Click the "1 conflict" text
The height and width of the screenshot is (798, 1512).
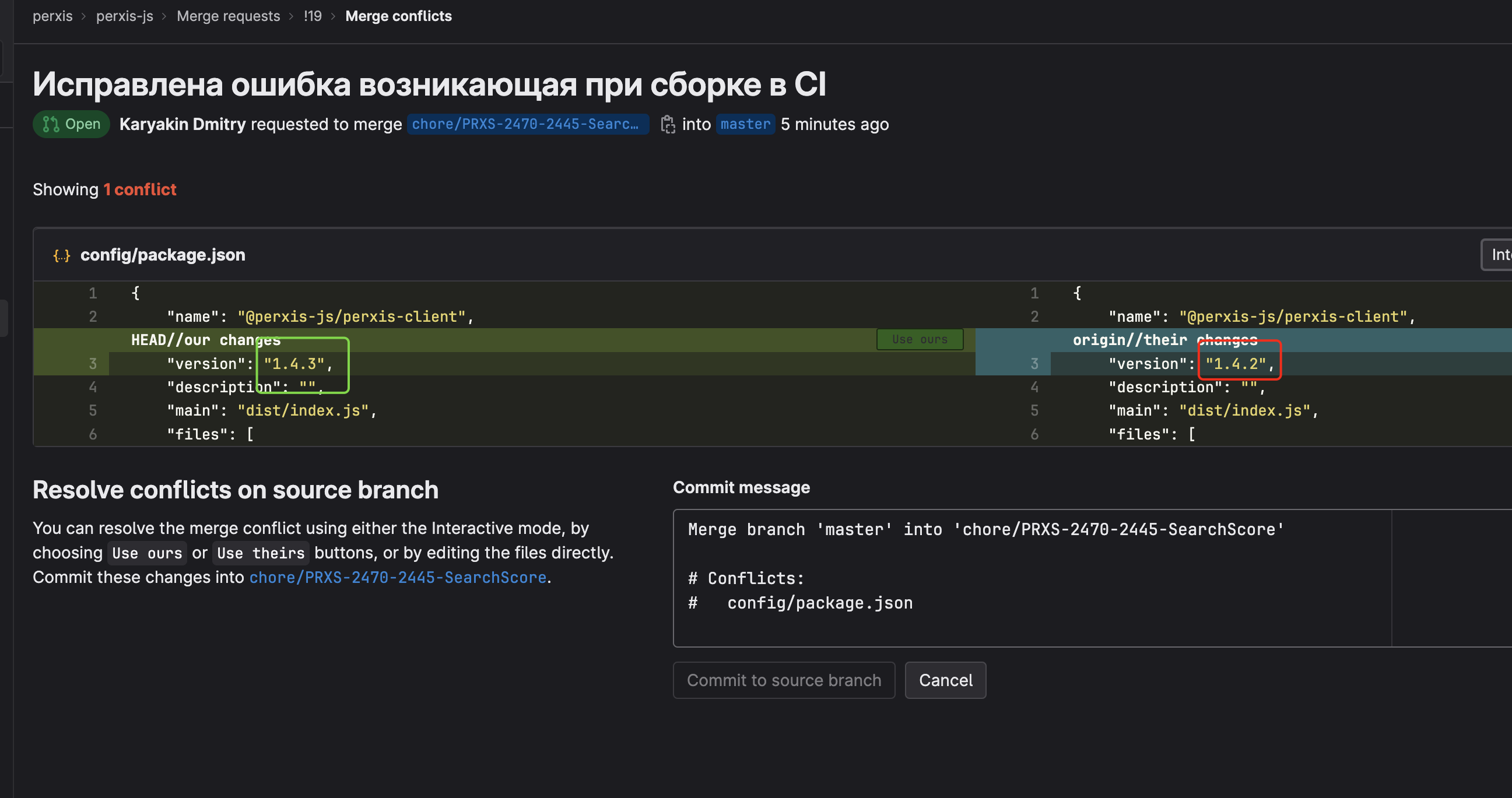click(140, 189)
